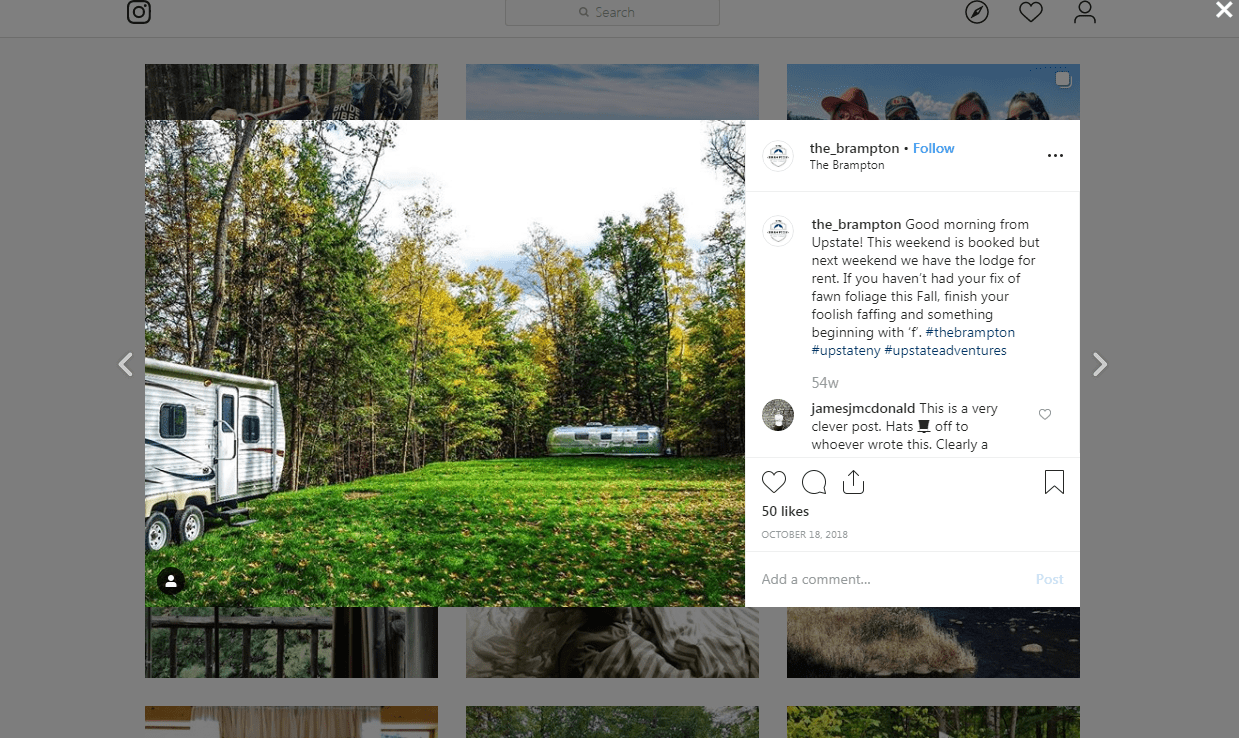The image size is (1239, 738).
Task: Follow the_brampton account
Action: tap(934, 148)
